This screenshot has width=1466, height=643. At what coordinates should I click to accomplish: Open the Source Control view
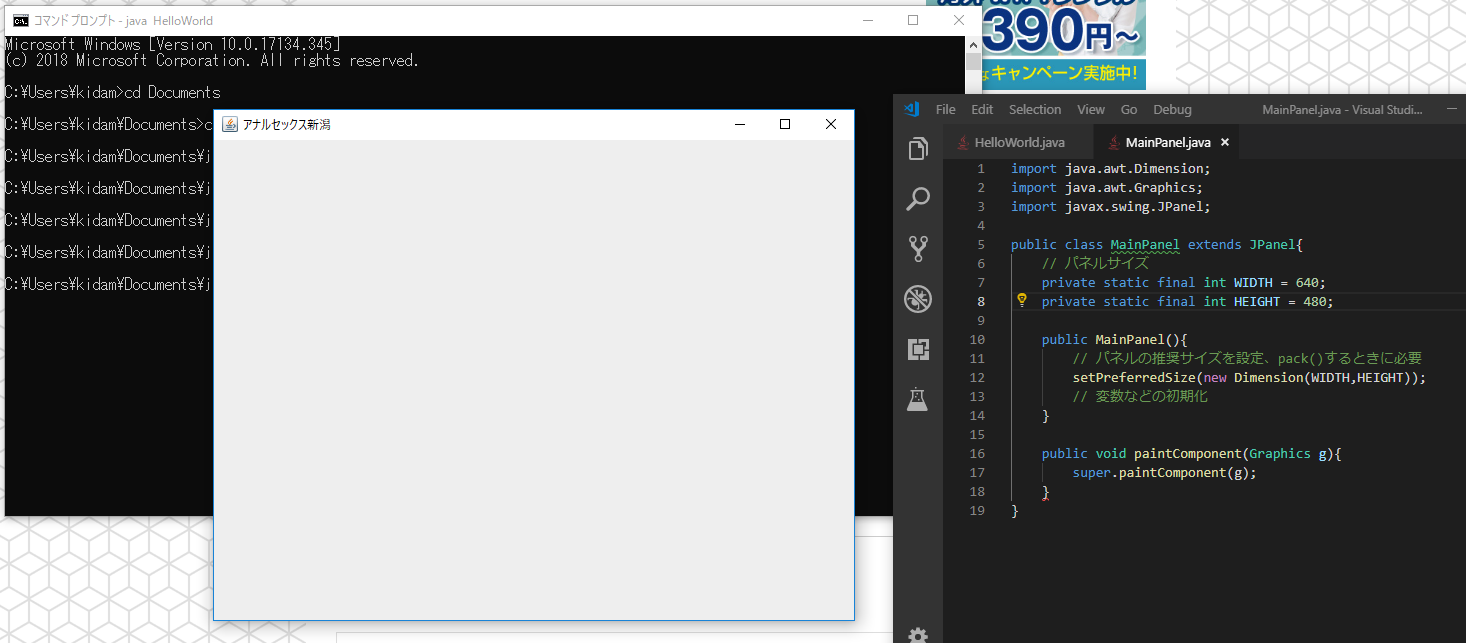tap(917, 248)
